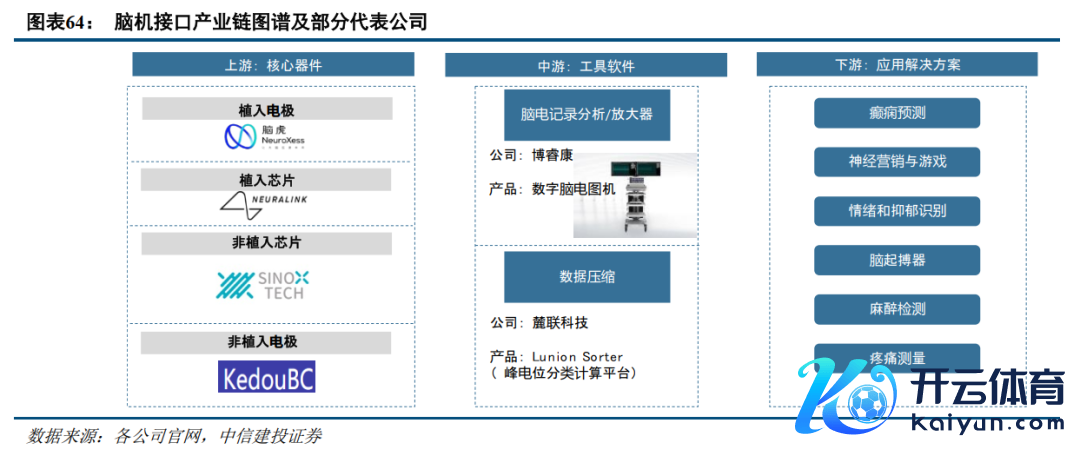The width and height of the screenshot is (1080, 456).
Task: Click the Sinox Tech logo
Action: click(265, 285)
